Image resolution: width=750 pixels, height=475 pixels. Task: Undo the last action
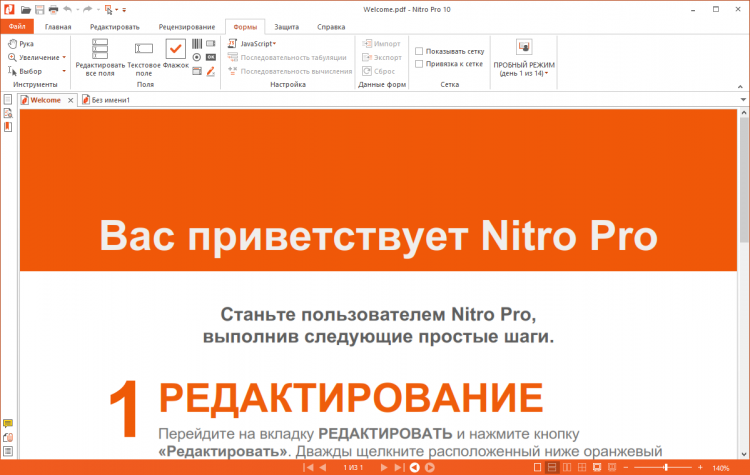coord(67,9)
